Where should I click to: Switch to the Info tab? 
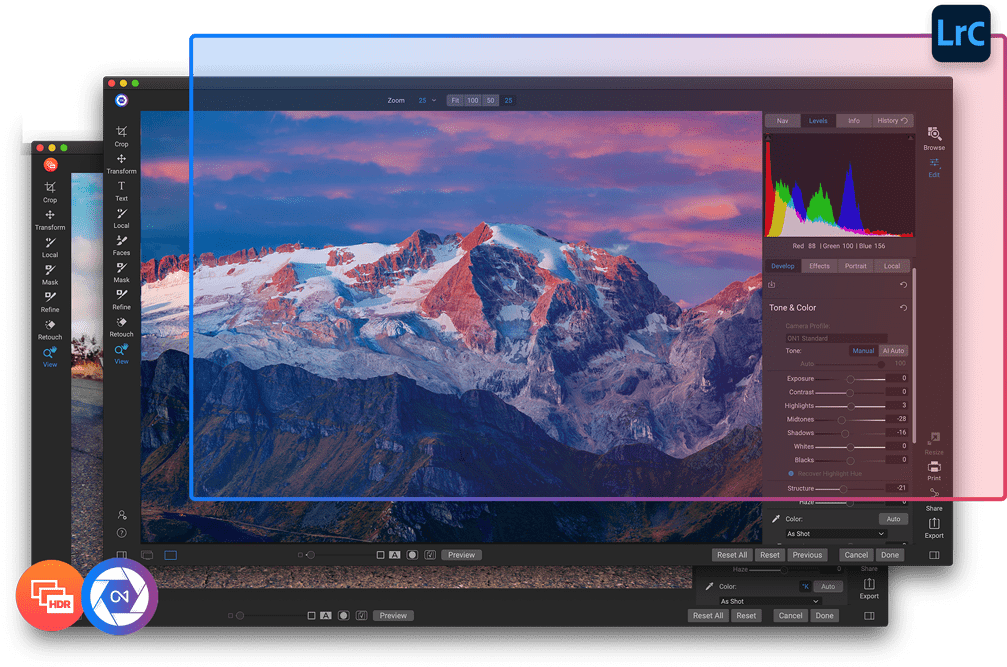click(854, 121)
